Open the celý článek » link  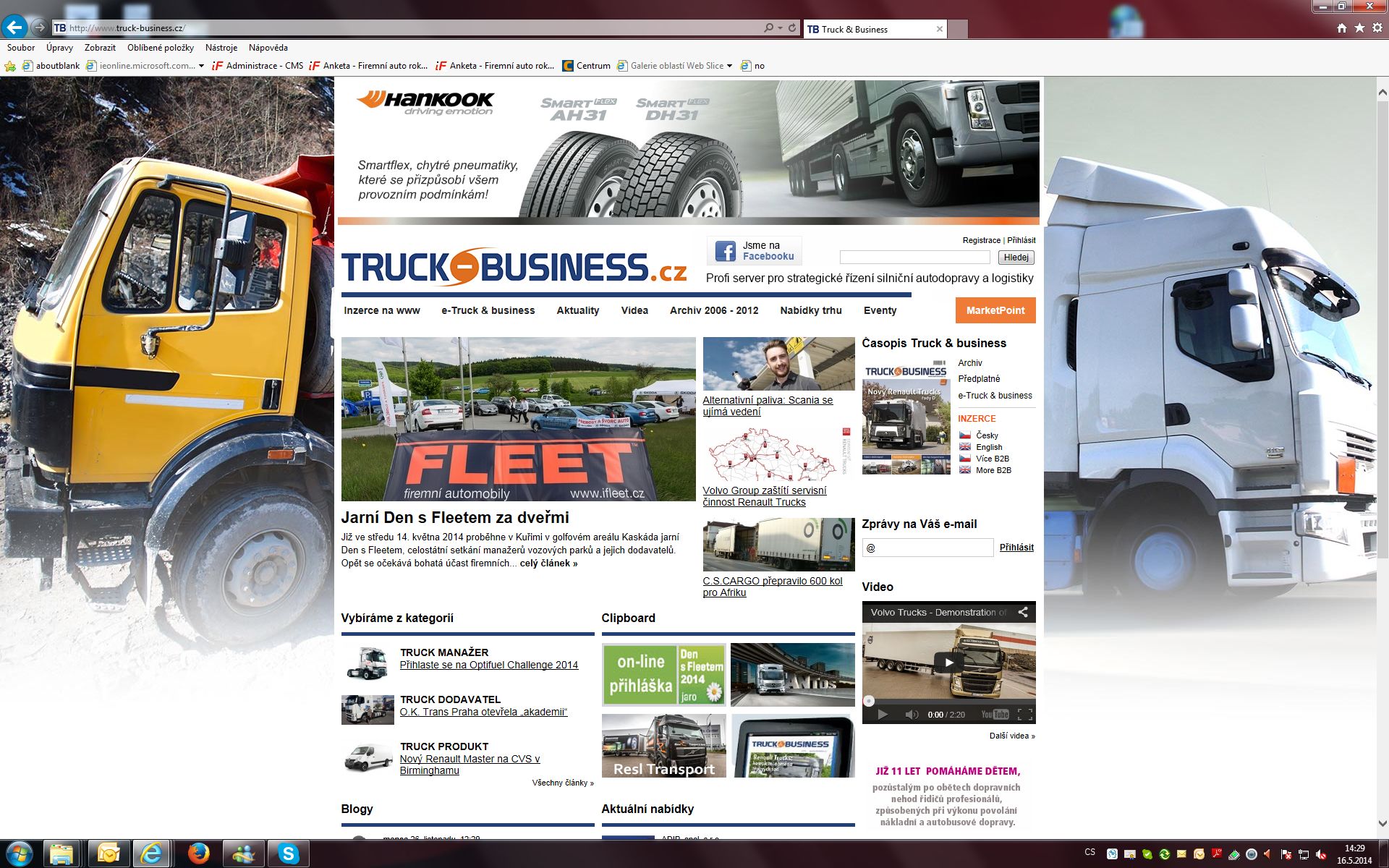[x=548, y=563]
